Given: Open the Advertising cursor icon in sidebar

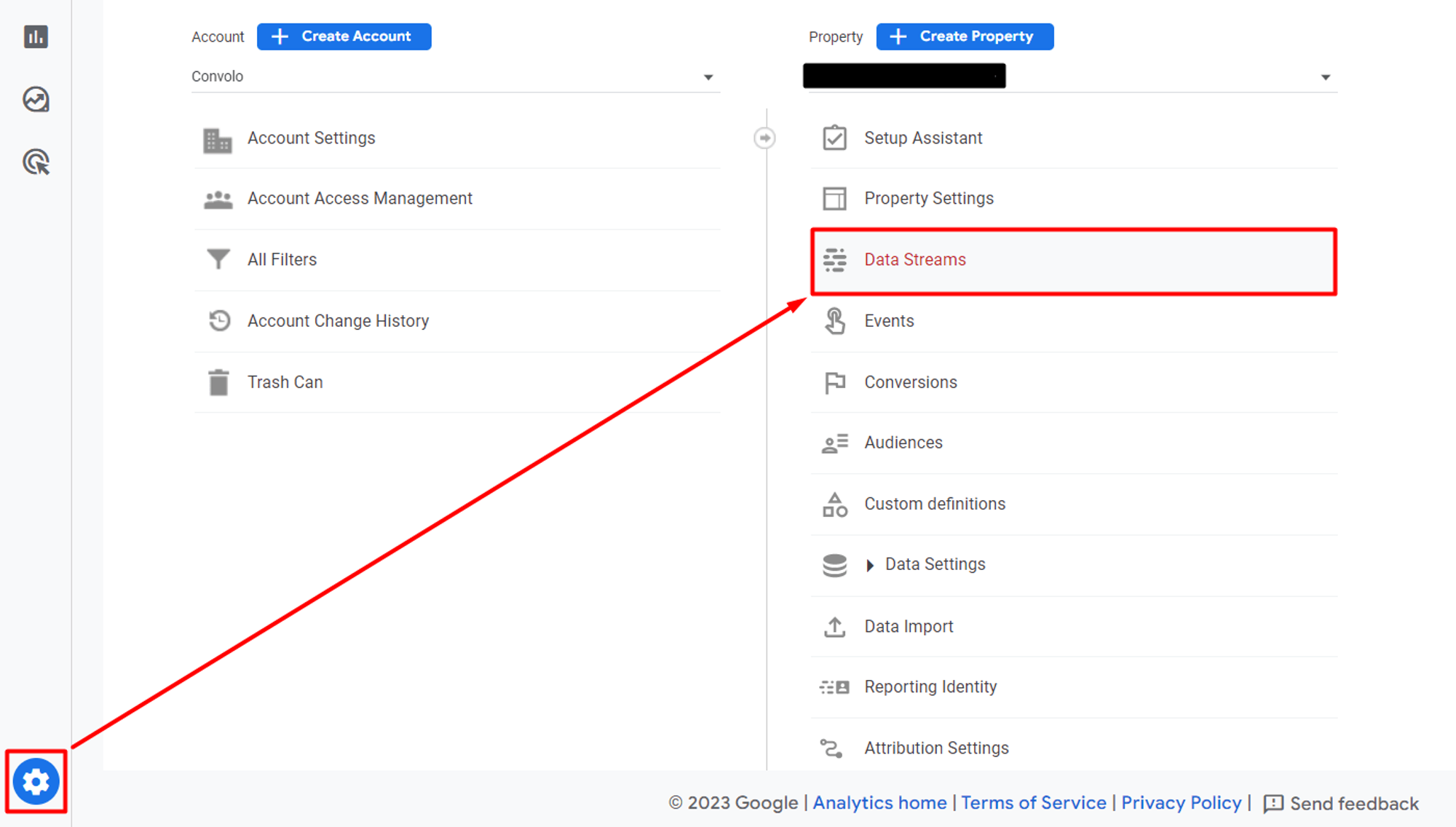Looking at the screenshot, I should pyautogui.click(x=36, y=162).
